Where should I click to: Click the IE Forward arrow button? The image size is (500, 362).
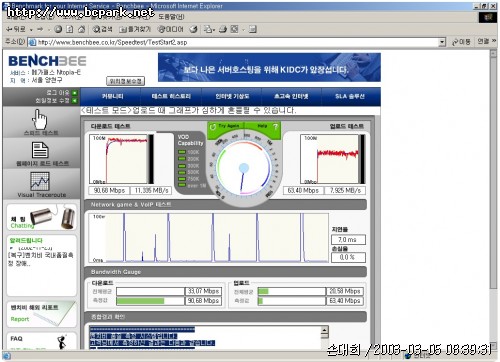[40, 29]
